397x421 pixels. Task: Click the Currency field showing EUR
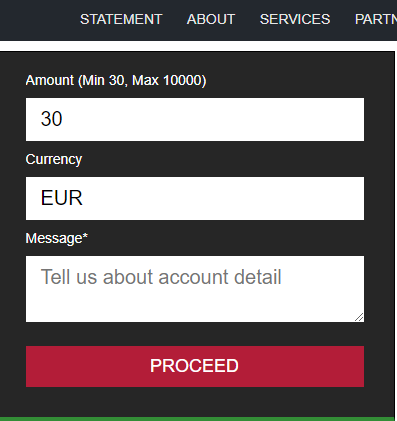pyautogui.click(x=195, y=198)
